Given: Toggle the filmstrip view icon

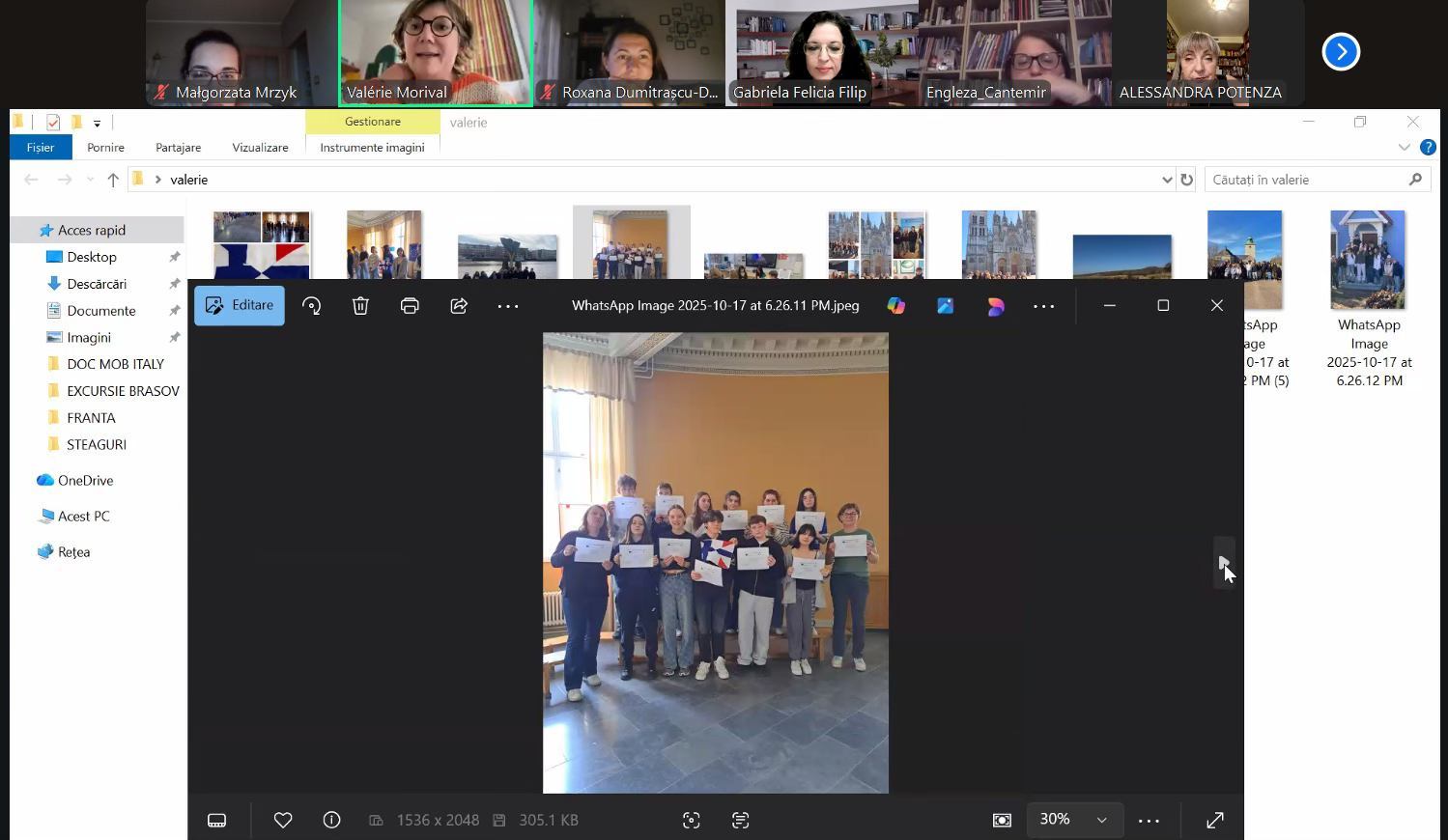Looking at the screenshot, I should [x=217, y=820].
